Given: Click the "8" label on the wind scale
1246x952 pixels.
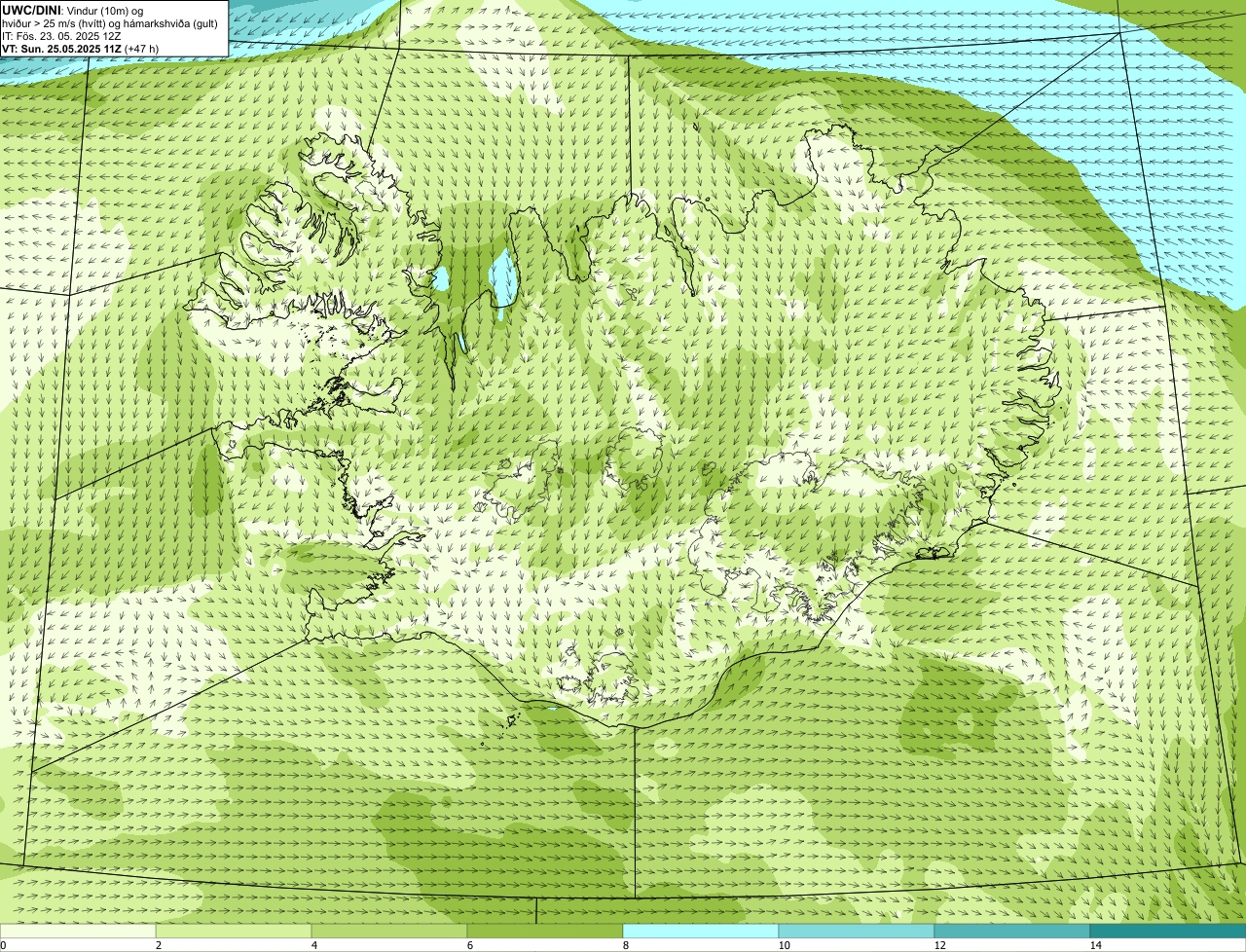Looking at the screenshot, I should tap(626, 945).
